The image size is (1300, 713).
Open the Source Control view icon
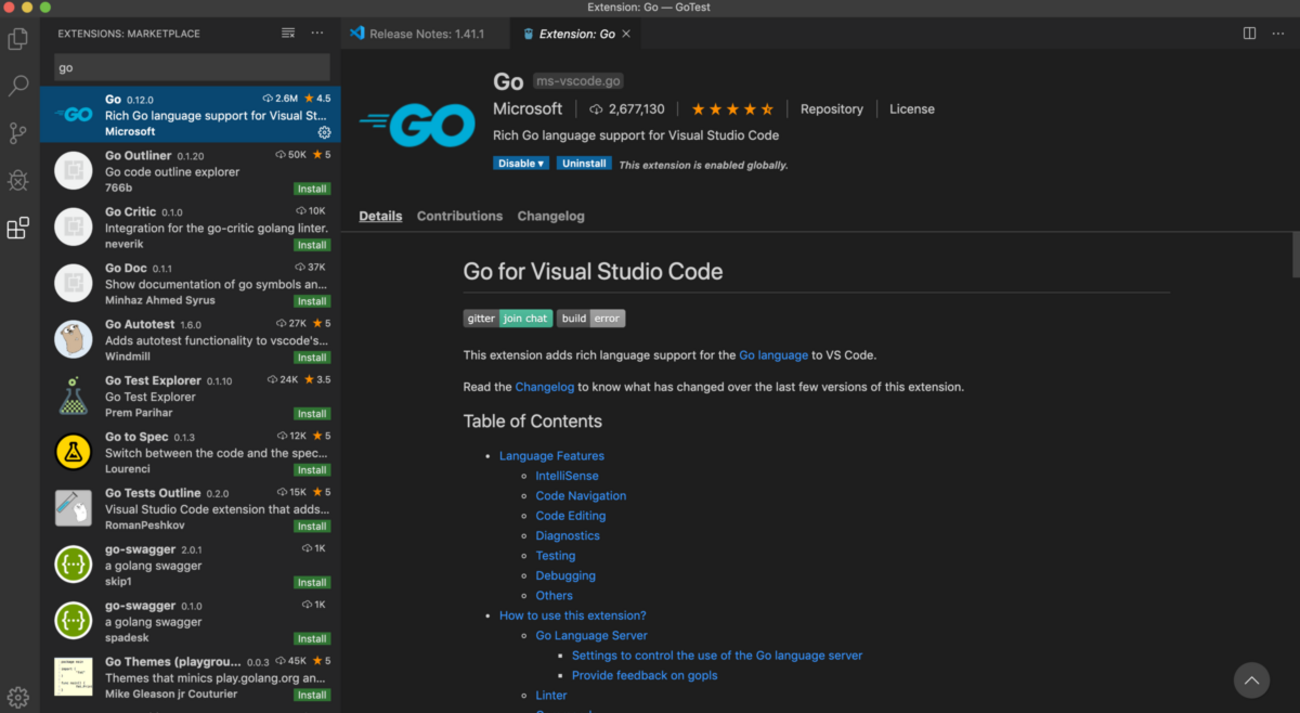click(x=18, y=133)
